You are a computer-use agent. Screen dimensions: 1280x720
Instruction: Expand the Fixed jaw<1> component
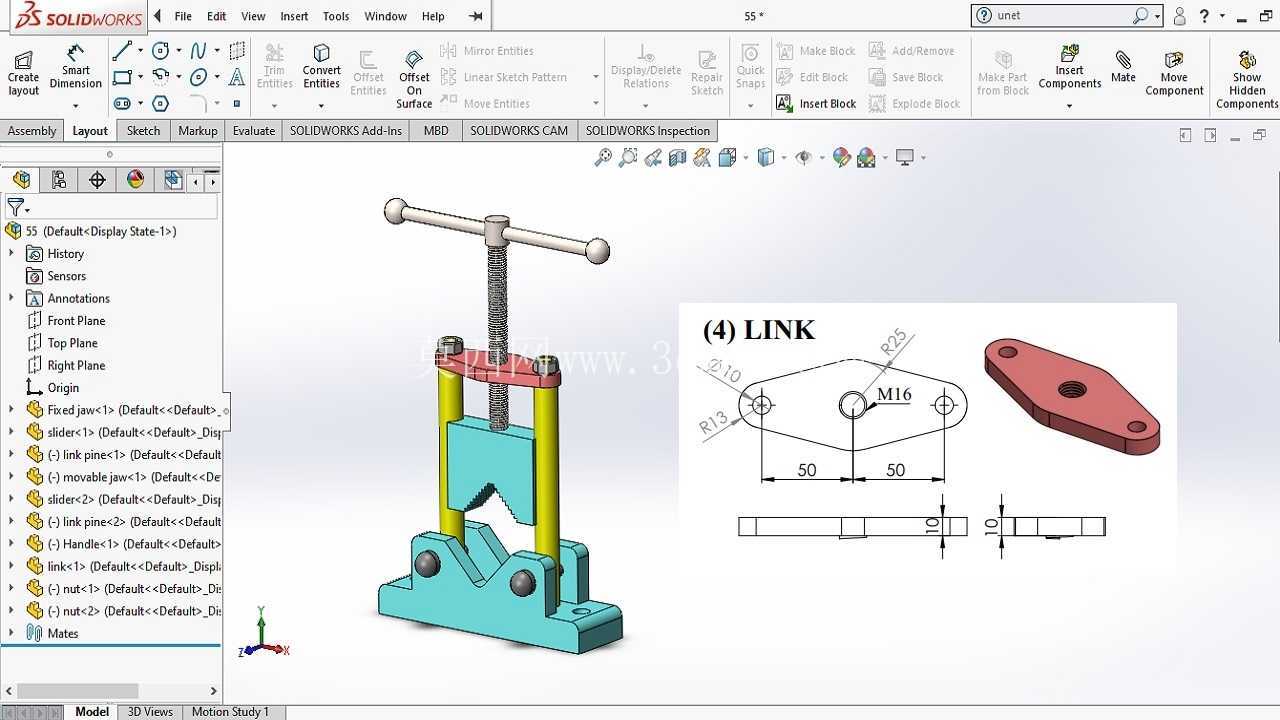(x=12, y=410)
